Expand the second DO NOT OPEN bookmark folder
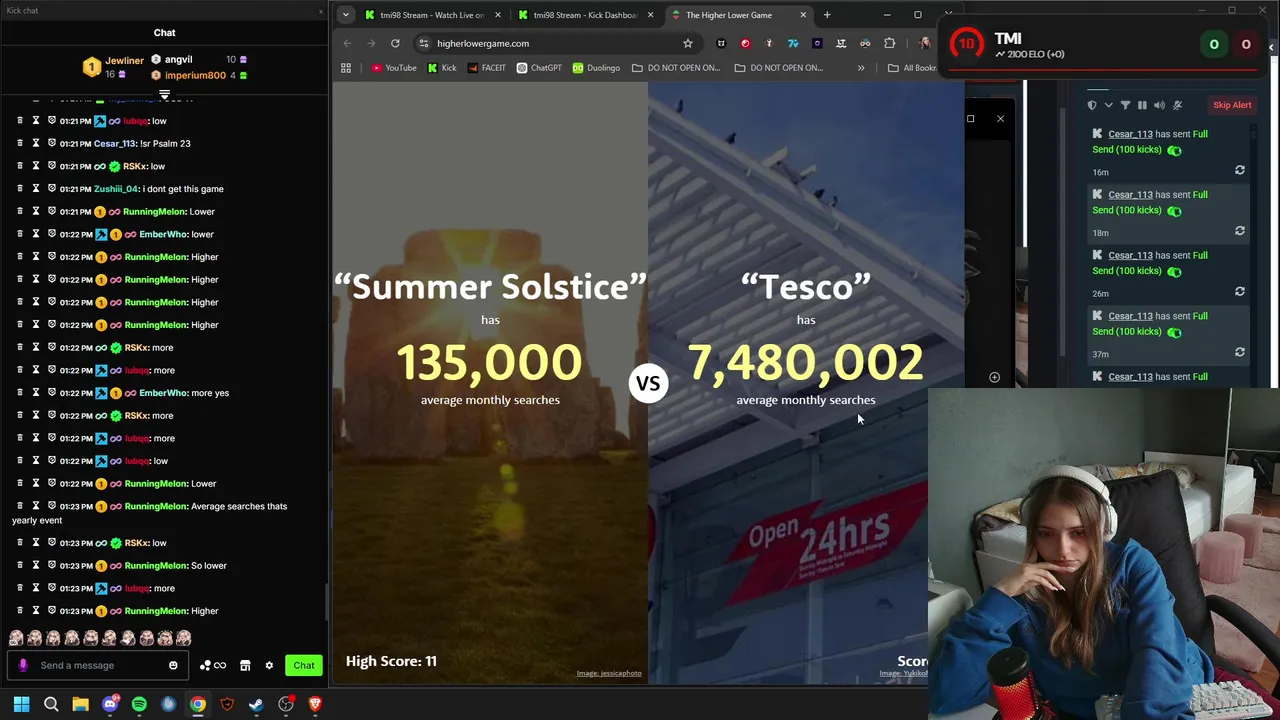The height and width of the screenshot is (720, 1280). pyautogui.click(x=779, y=68)
